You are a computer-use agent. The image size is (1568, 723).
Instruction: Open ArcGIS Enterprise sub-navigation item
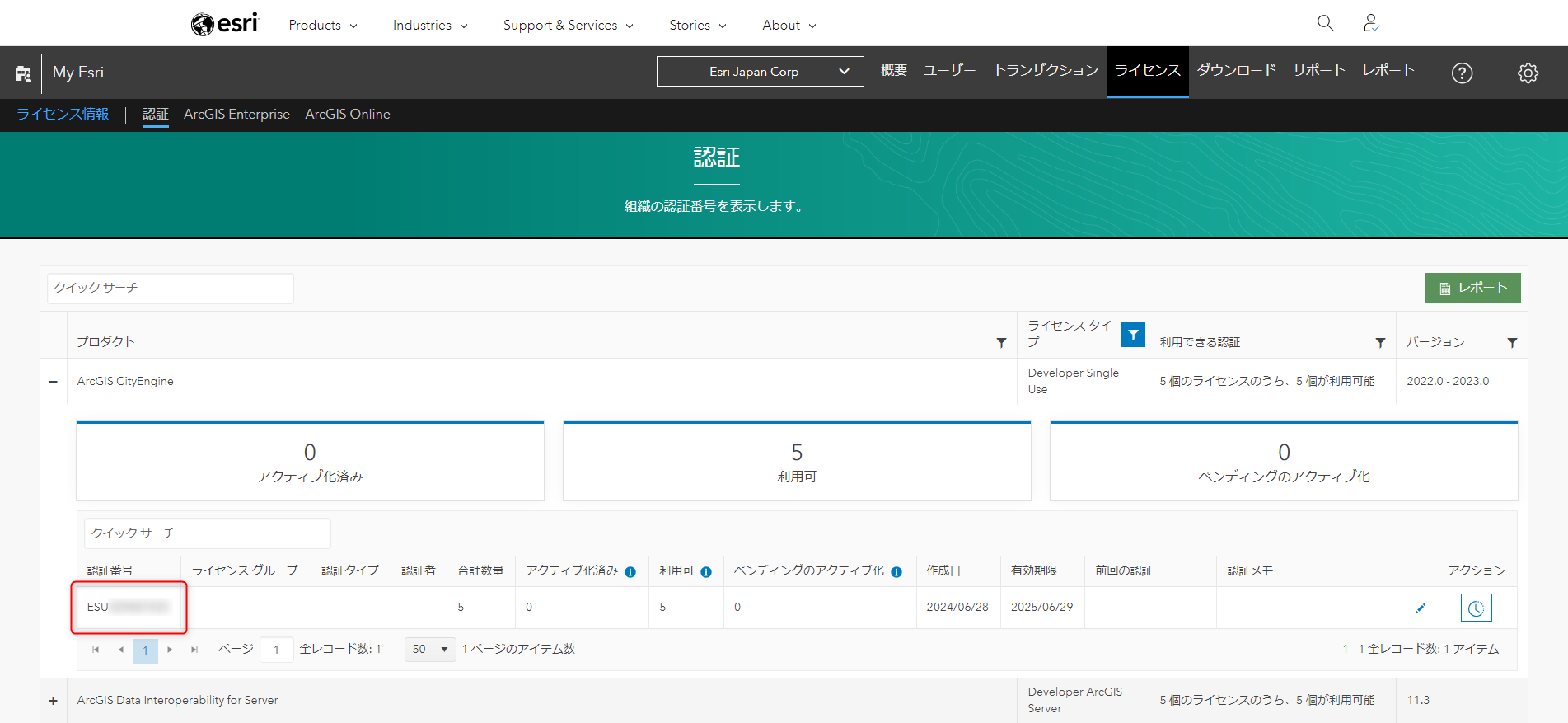tap(236, 114)
